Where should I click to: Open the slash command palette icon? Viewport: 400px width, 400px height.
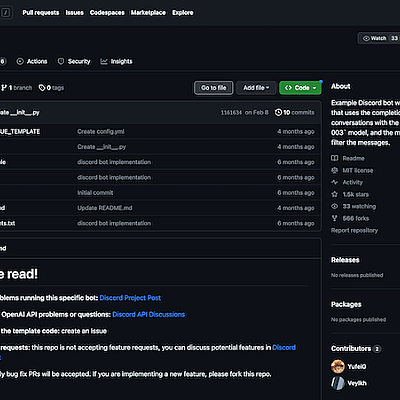point(6,13)
